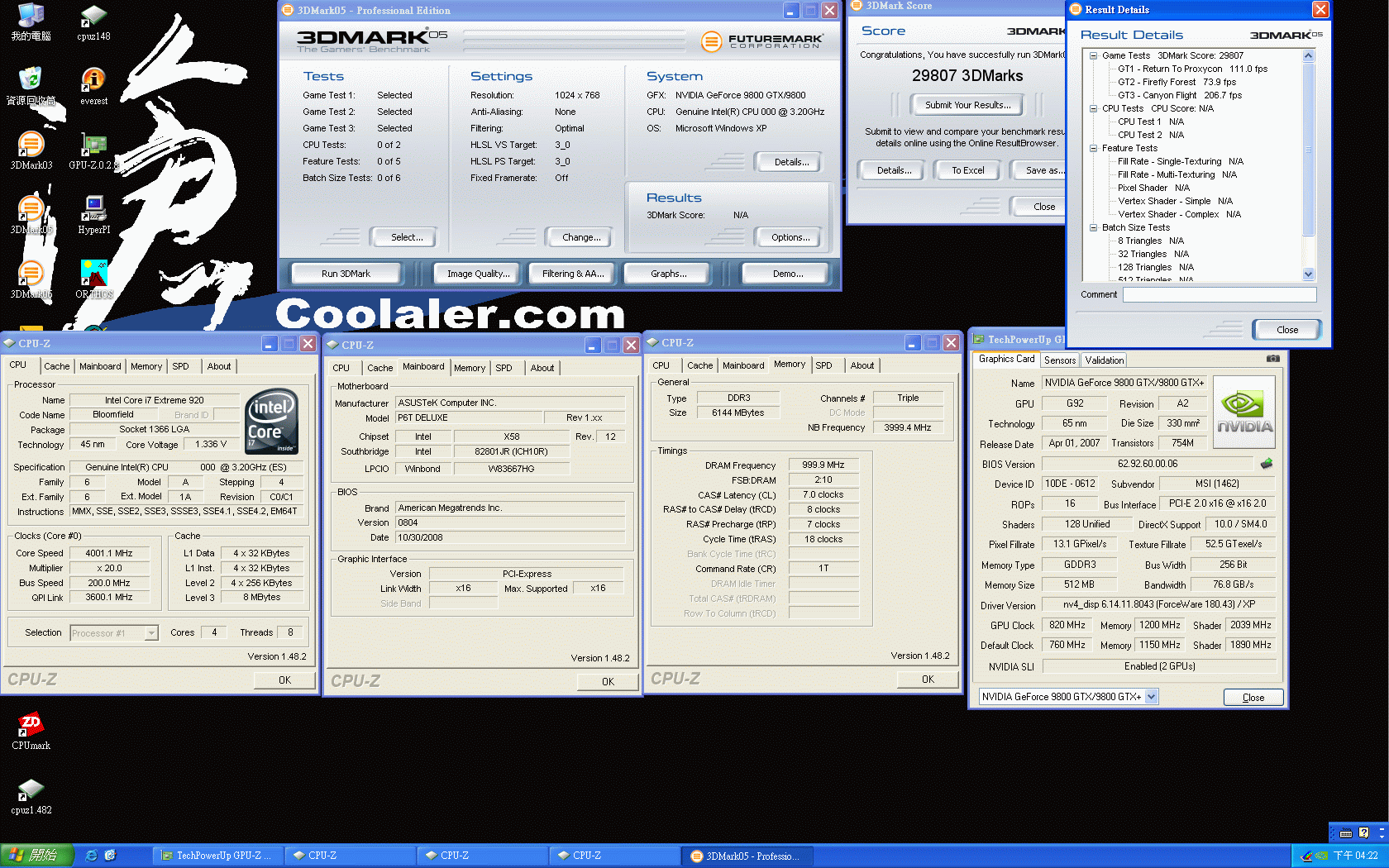Click To Excel button
This screenshot has width=1389, height=868.
(x=967, y=170)
